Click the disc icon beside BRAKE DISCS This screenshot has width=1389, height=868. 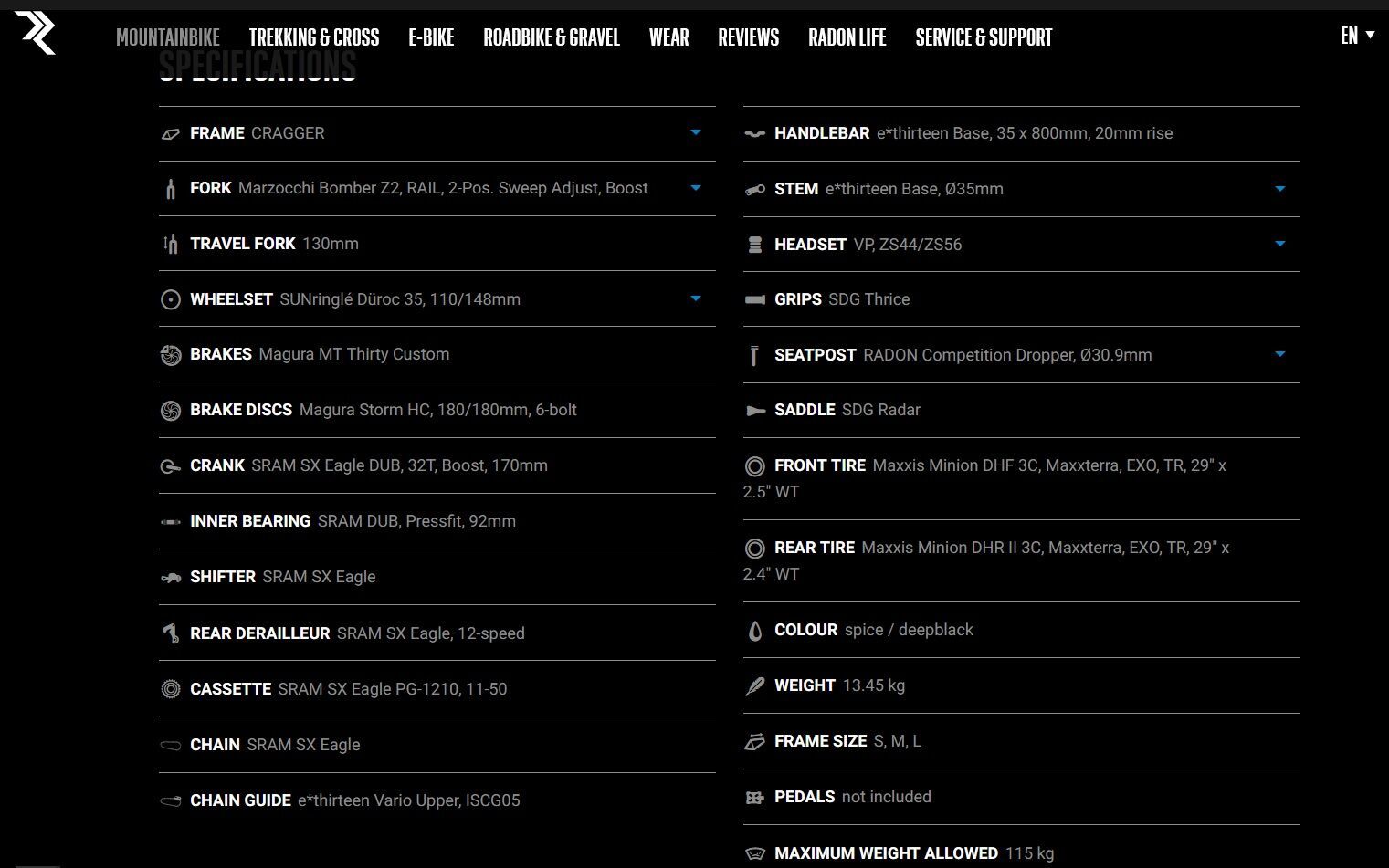pyautogui.click(x=171, y=411)
